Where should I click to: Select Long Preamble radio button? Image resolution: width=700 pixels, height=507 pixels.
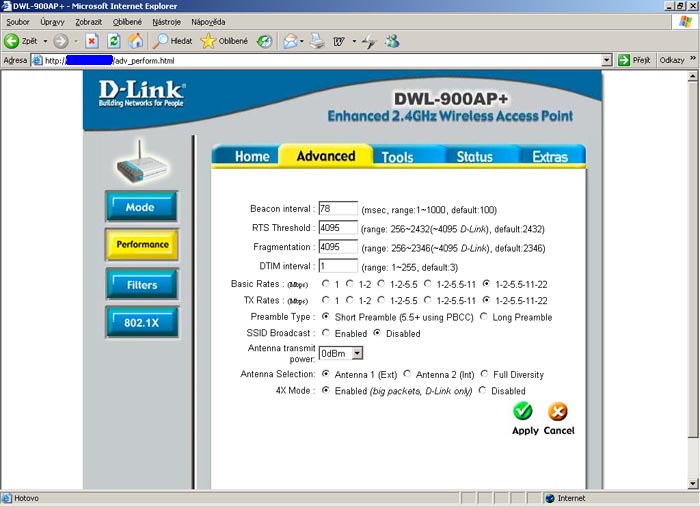pos(483,316)
